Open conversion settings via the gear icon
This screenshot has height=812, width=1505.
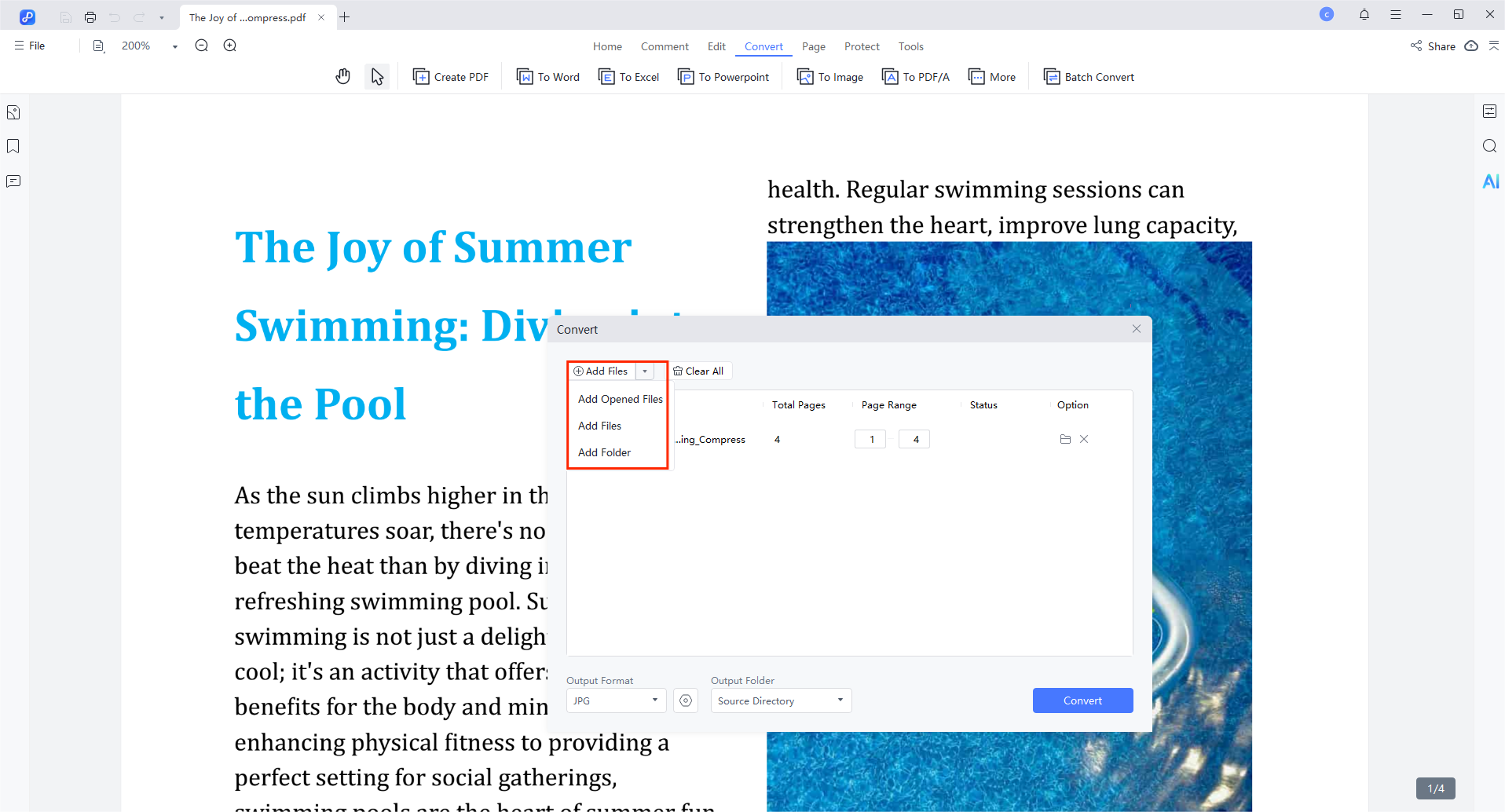[x=685, y=700]
